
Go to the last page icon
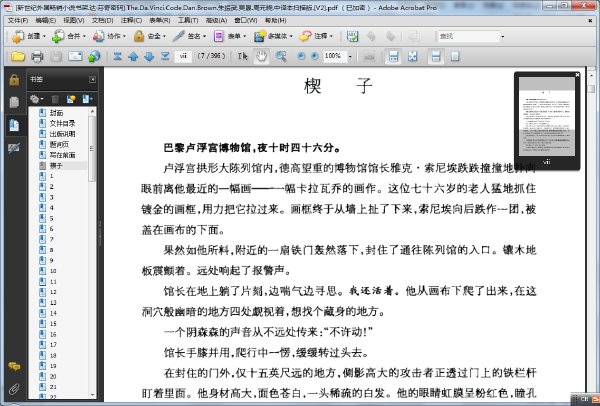tap(165, 57)
